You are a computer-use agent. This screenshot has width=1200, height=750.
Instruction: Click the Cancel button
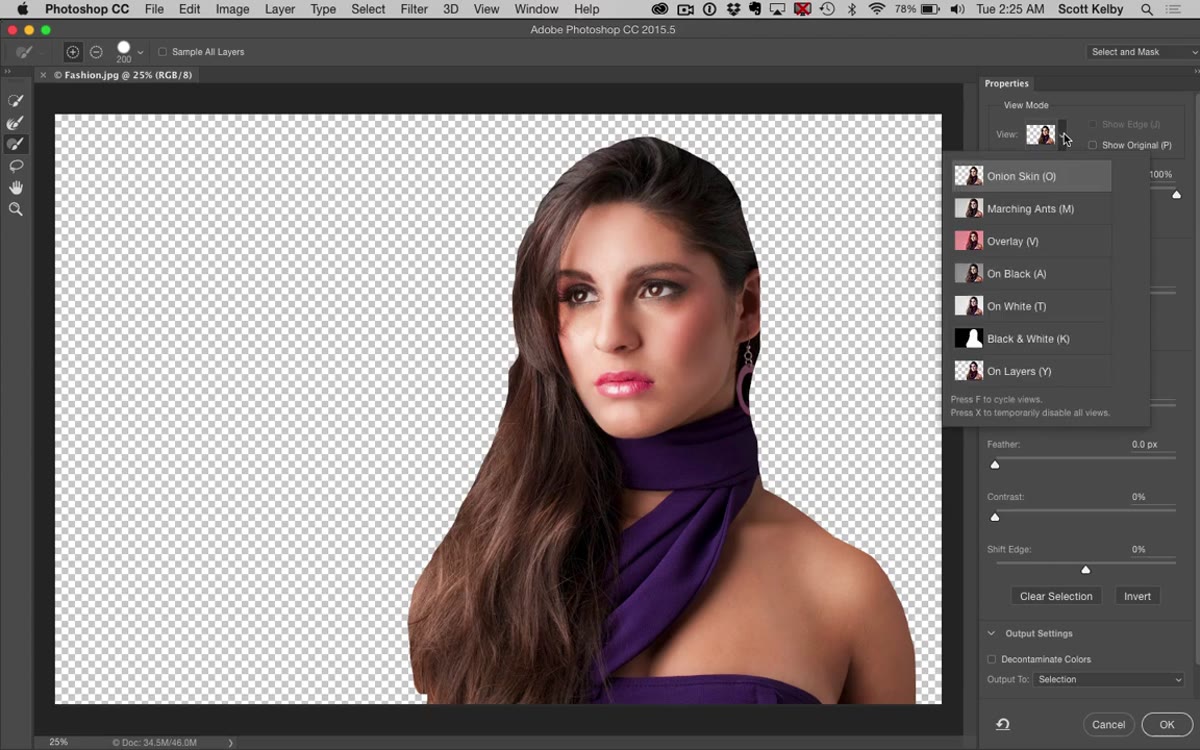1108,724
